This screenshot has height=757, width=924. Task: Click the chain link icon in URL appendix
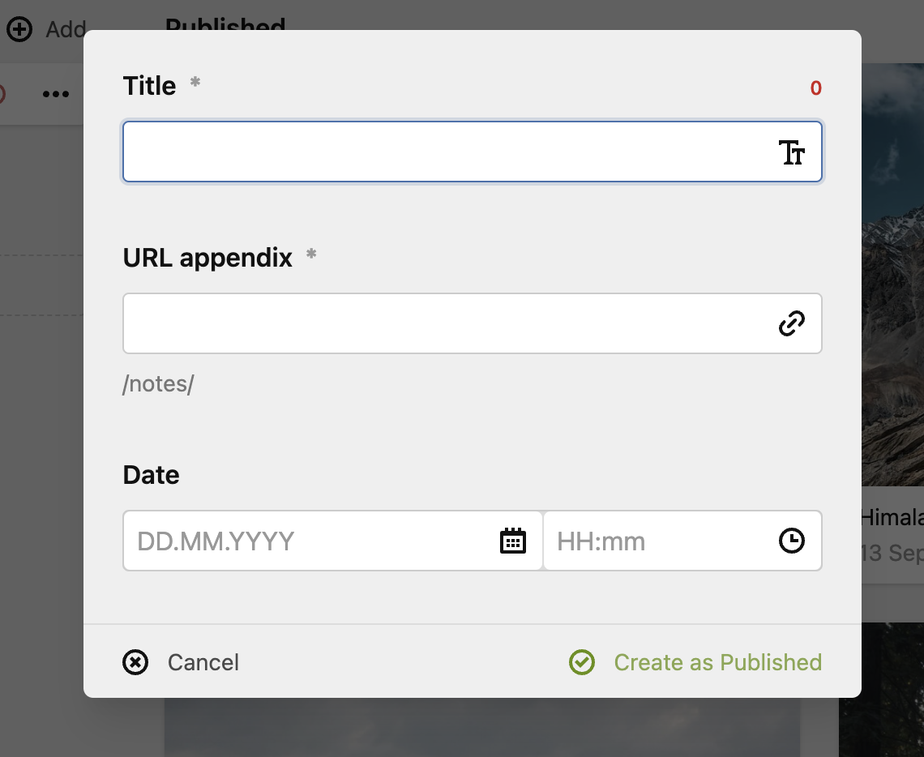click(x=791, y=323)
